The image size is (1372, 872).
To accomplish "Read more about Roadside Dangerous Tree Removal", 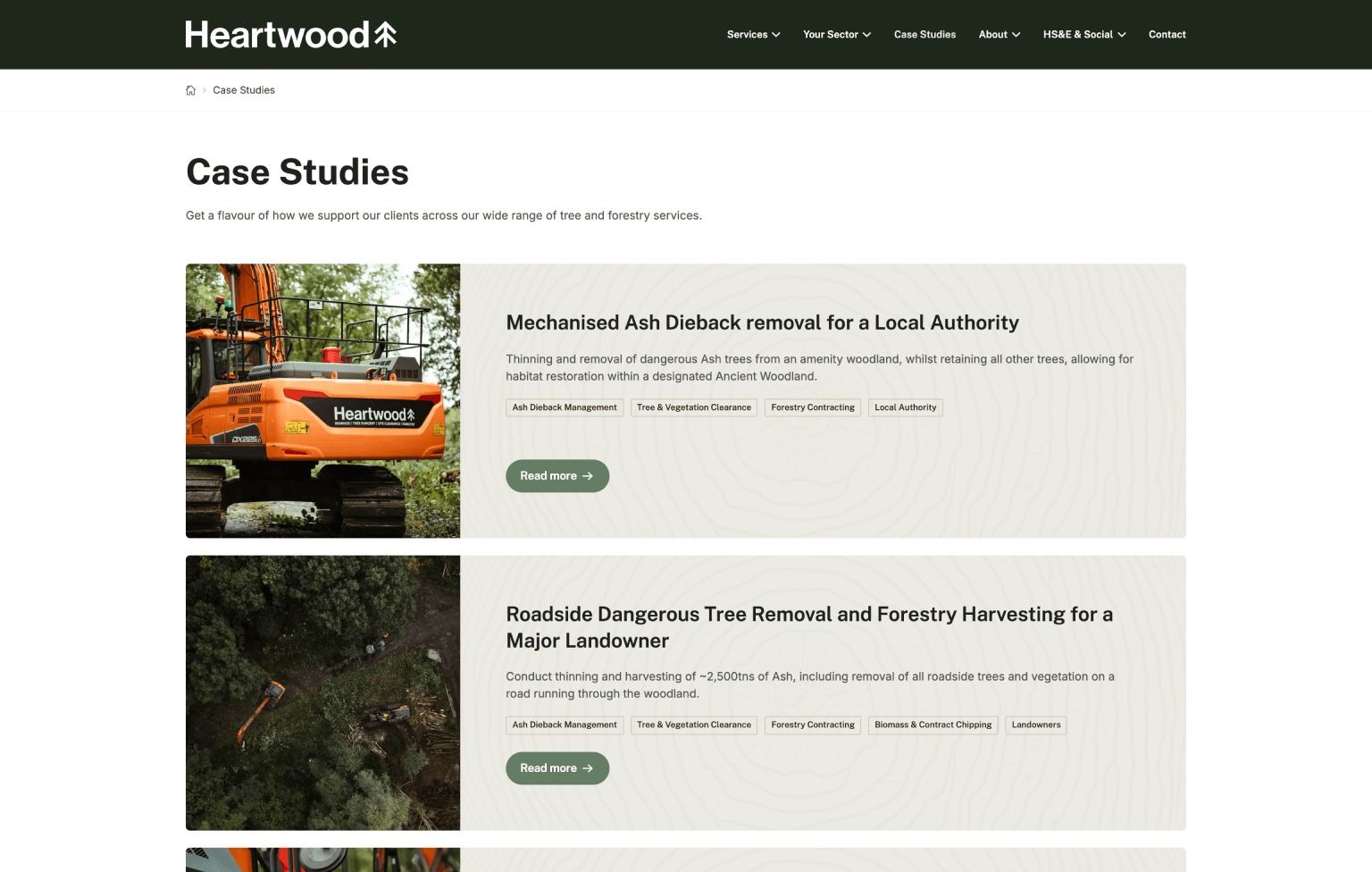I will [x=557, y=768].
